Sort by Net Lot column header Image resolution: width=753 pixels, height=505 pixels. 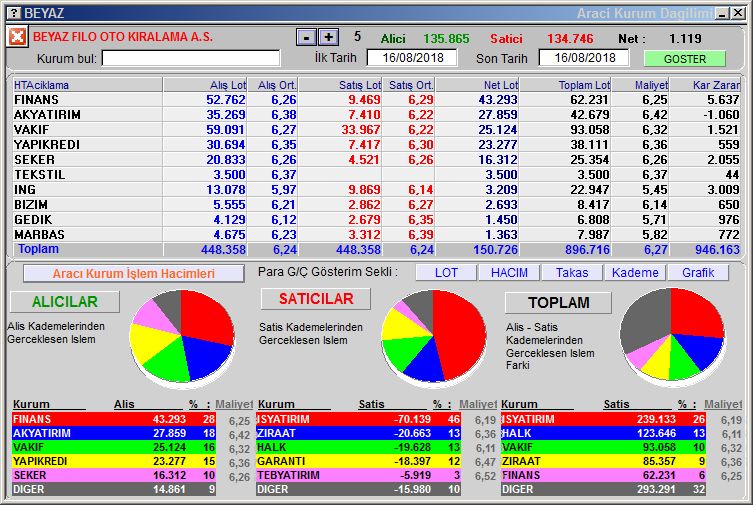pyautogui.click(x=477, y=85)
